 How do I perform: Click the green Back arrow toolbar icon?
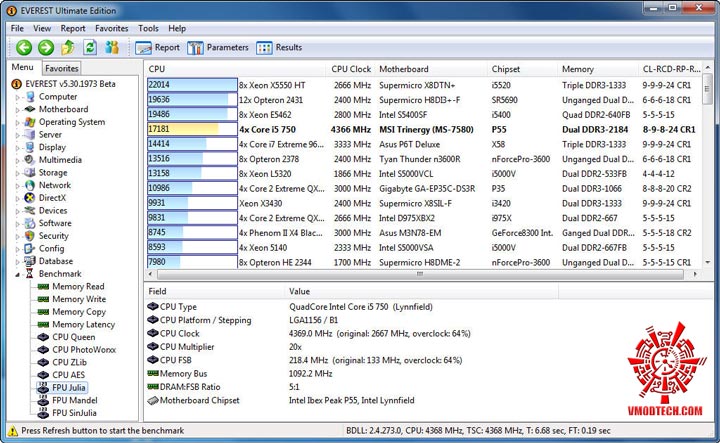coord(24,47)
